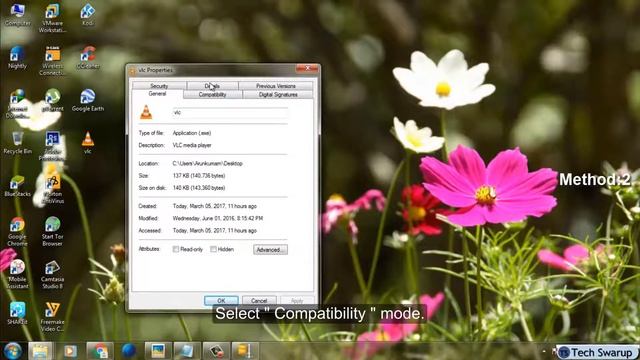Open the media player taskbar icon
Viewport: 640px width, 360px height.
click(70, 351)
